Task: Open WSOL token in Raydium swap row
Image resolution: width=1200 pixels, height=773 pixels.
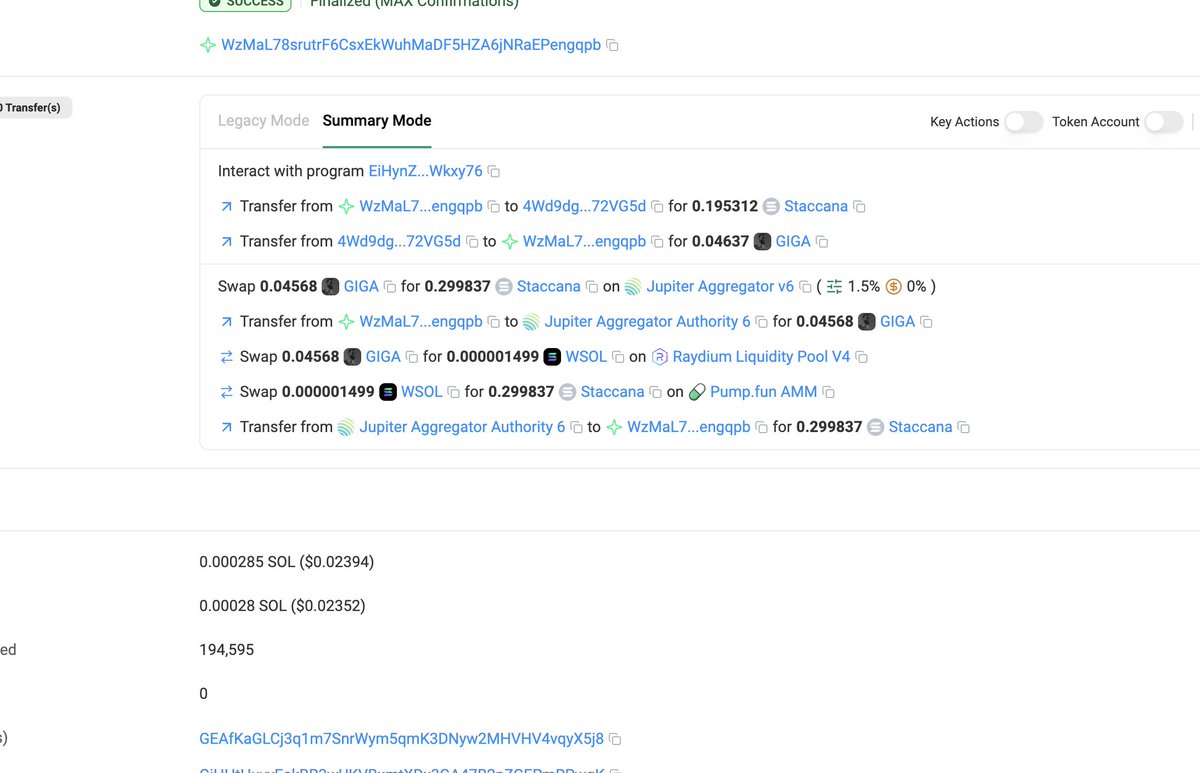Action: point(587,356)
